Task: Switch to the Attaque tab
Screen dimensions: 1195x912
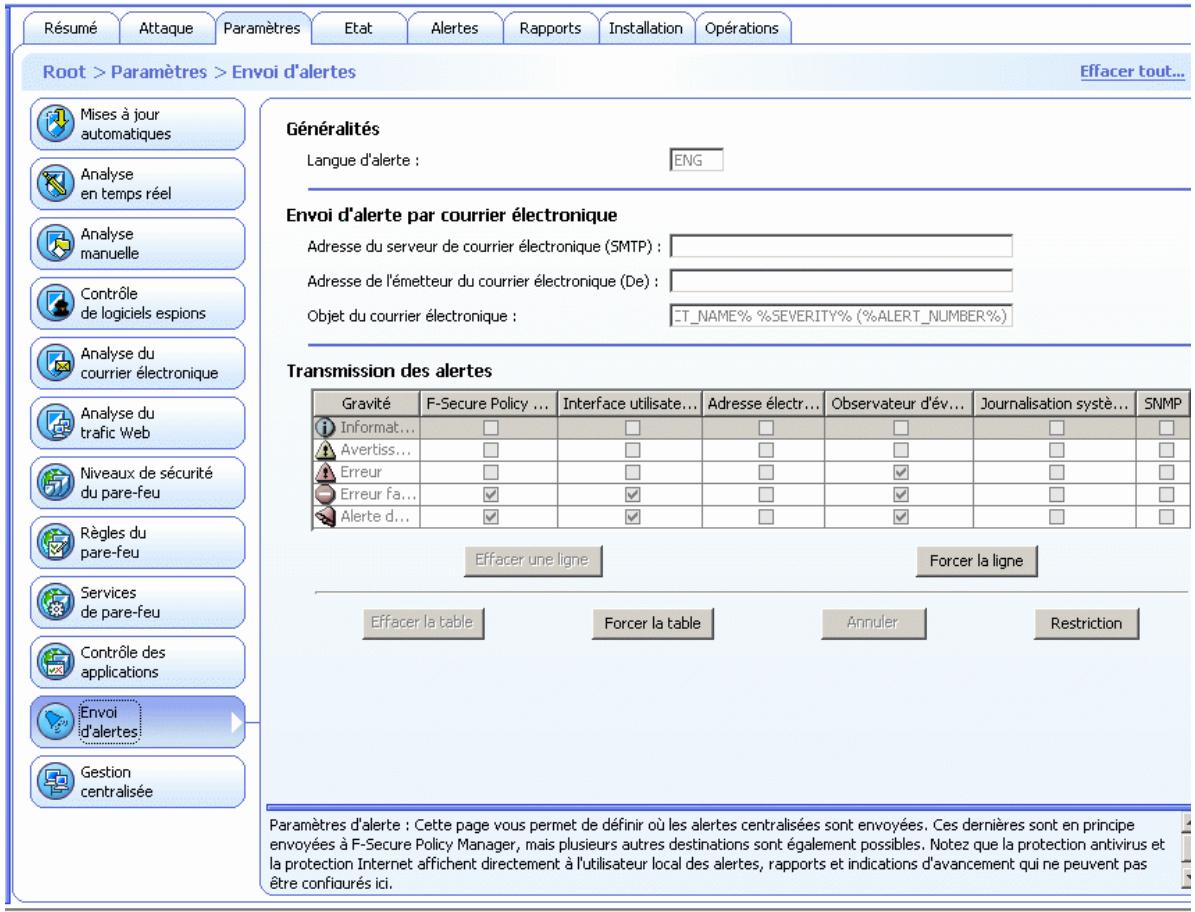Action: [166, 29]
